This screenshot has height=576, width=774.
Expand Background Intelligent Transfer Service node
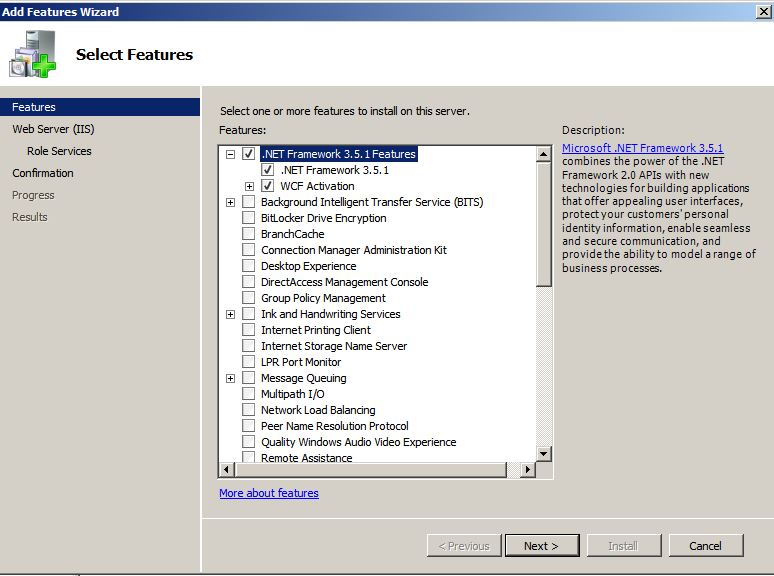230,202
